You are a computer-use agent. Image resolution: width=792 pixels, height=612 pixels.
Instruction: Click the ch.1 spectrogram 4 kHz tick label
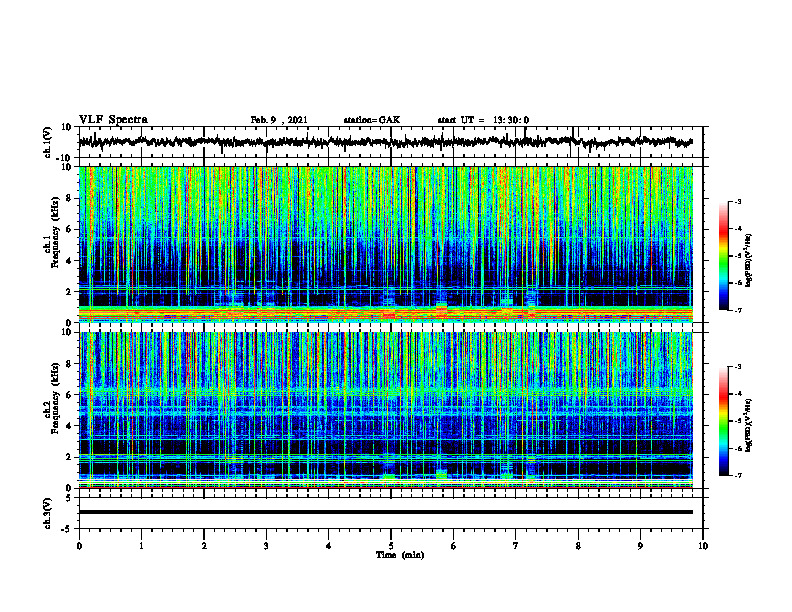(69, 261)
